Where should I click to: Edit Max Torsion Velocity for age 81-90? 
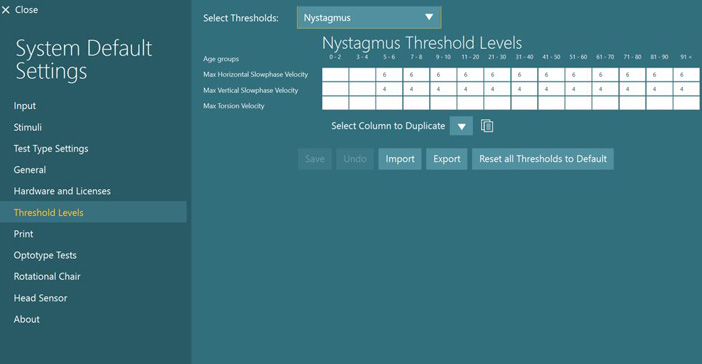[x=659, y=103]
